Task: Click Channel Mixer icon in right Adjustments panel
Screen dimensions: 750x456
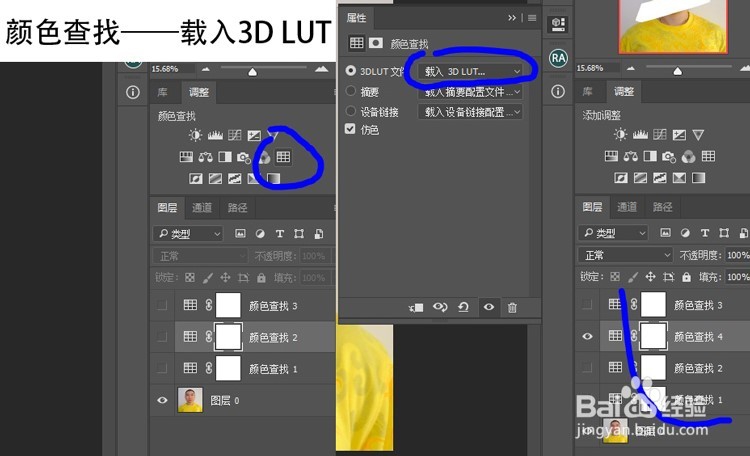Action: tap(688, 156)
